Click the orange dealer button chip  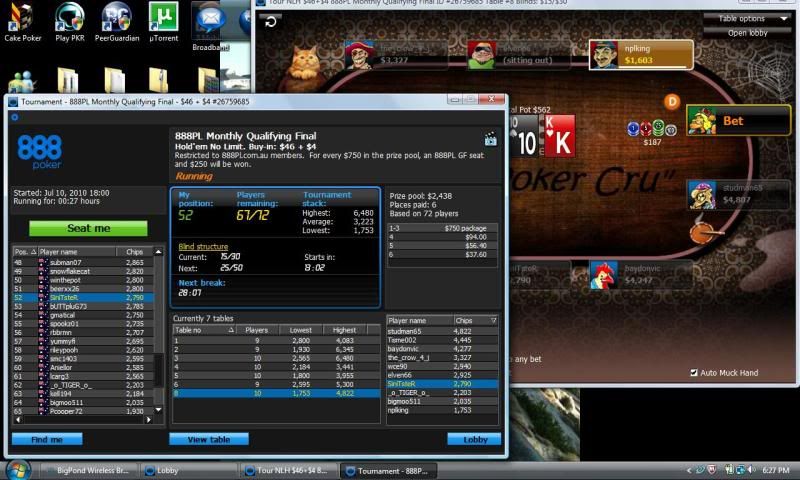[x=672, y=101]
